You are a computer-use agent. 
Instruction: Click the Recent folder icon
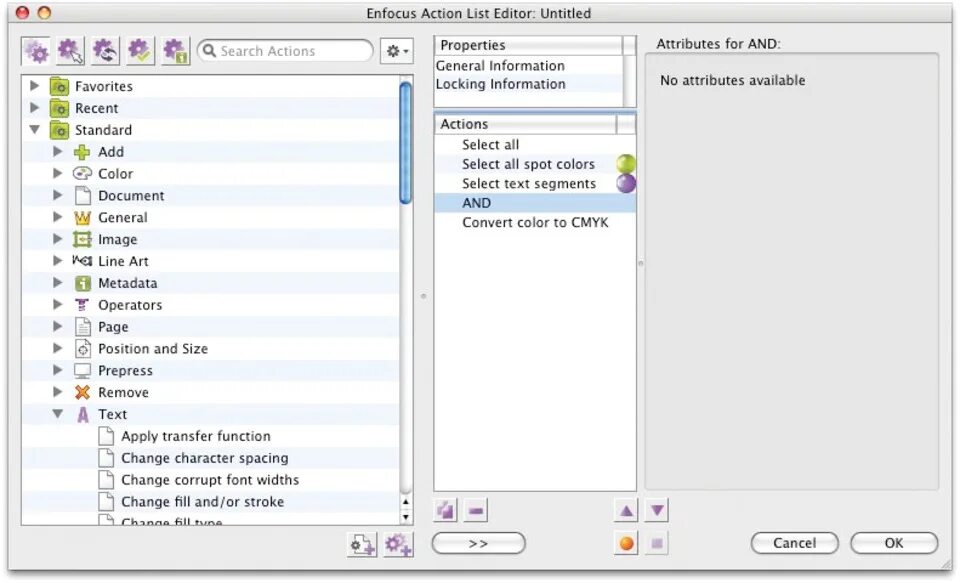59,108
